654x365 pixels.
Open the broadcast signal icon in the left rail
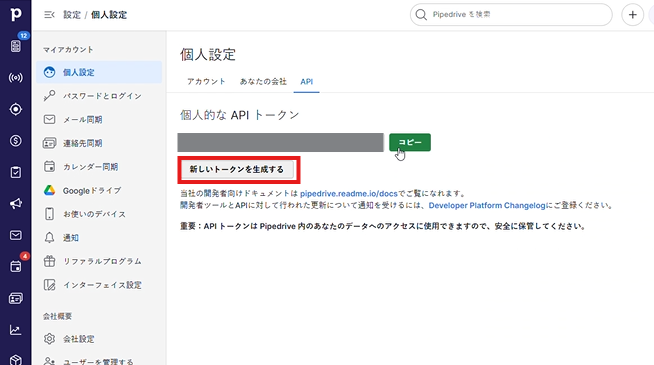pyautogui.click(x=15, y=78)
